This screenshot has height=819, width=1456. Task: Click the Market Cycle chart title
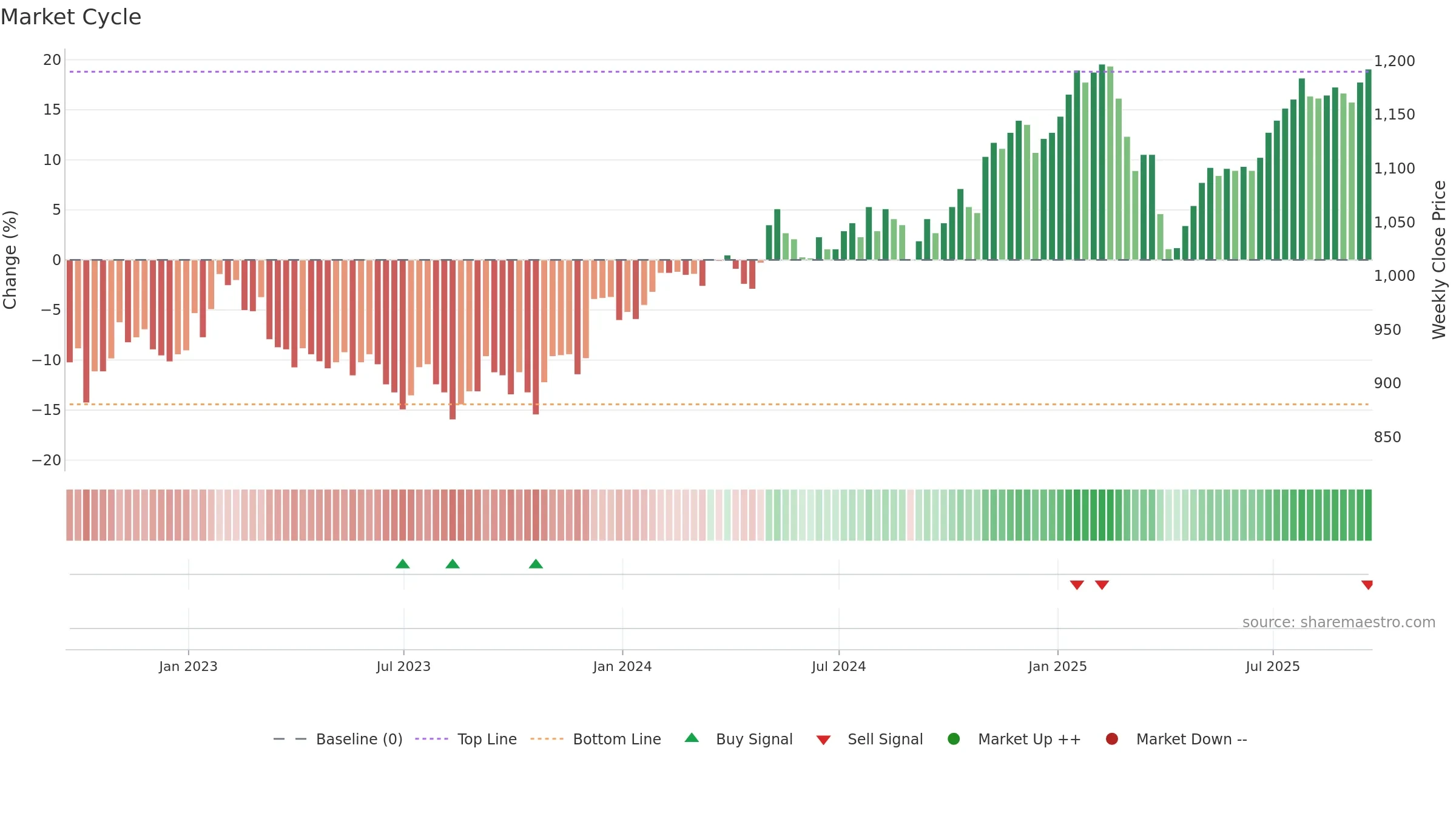[x=71, y=17]
